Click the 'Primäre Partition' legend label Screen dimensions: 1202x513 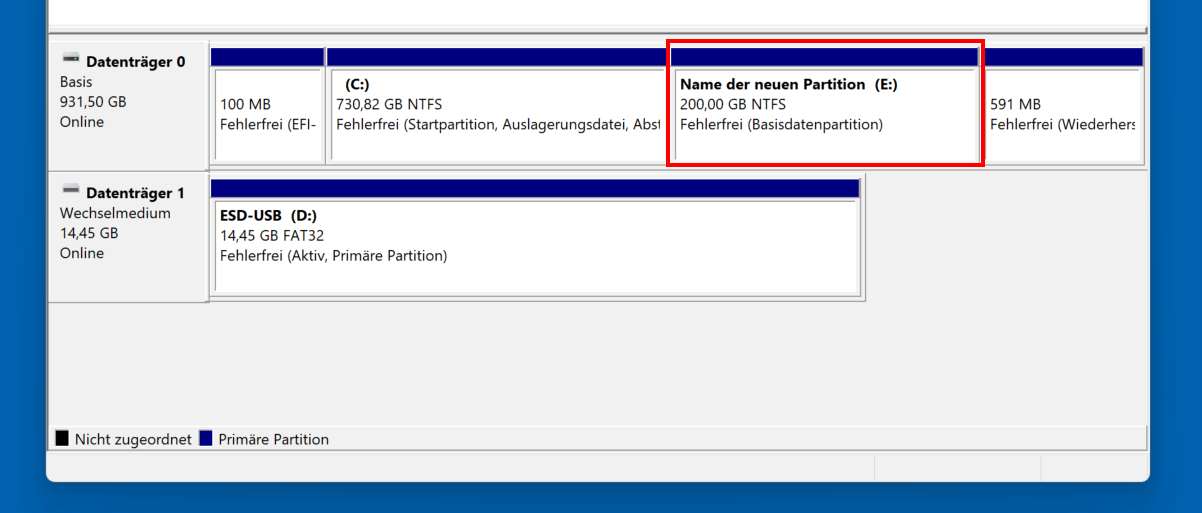click(273, 439)
